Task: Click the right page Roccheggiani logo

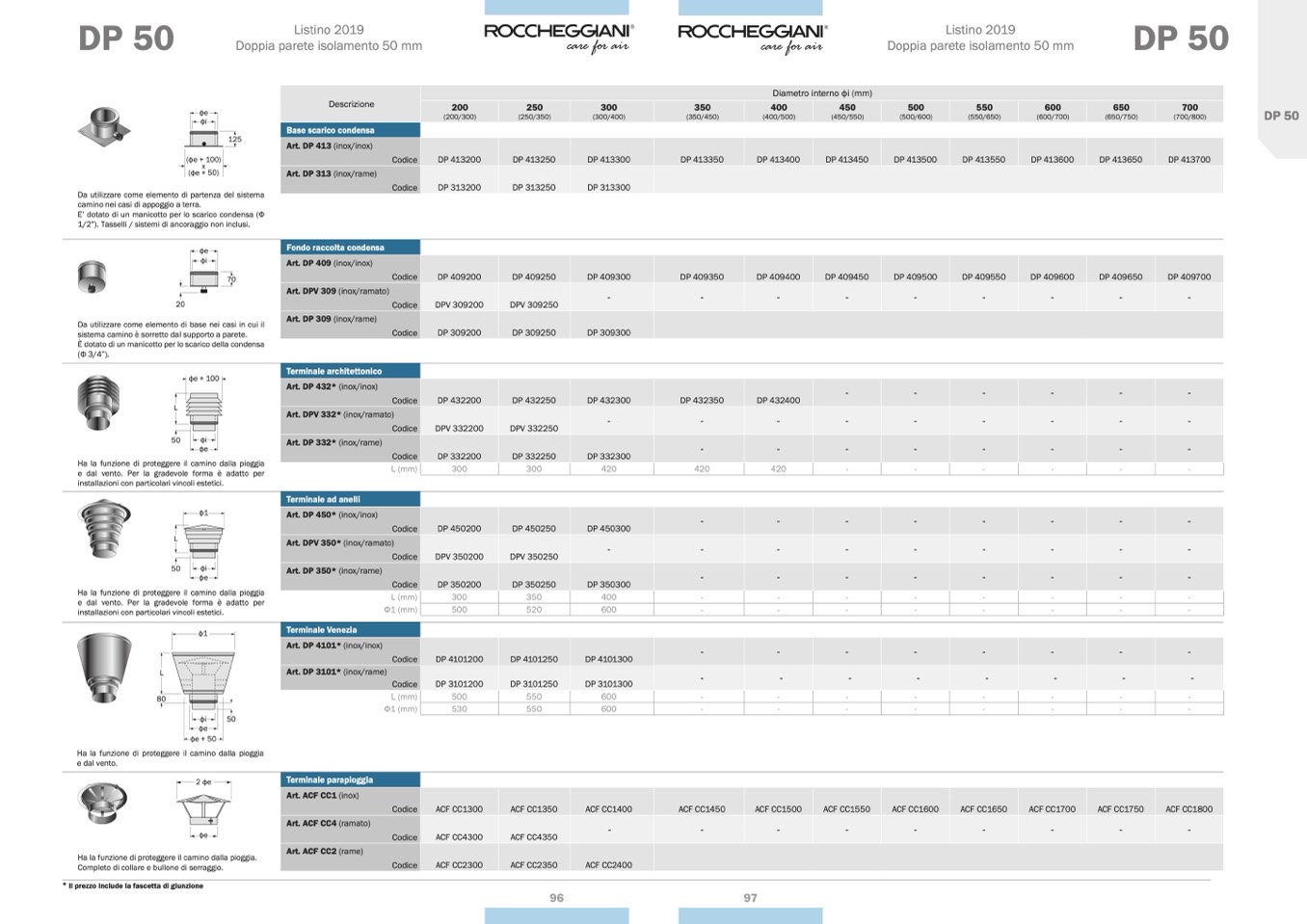Action: point(752,37)
